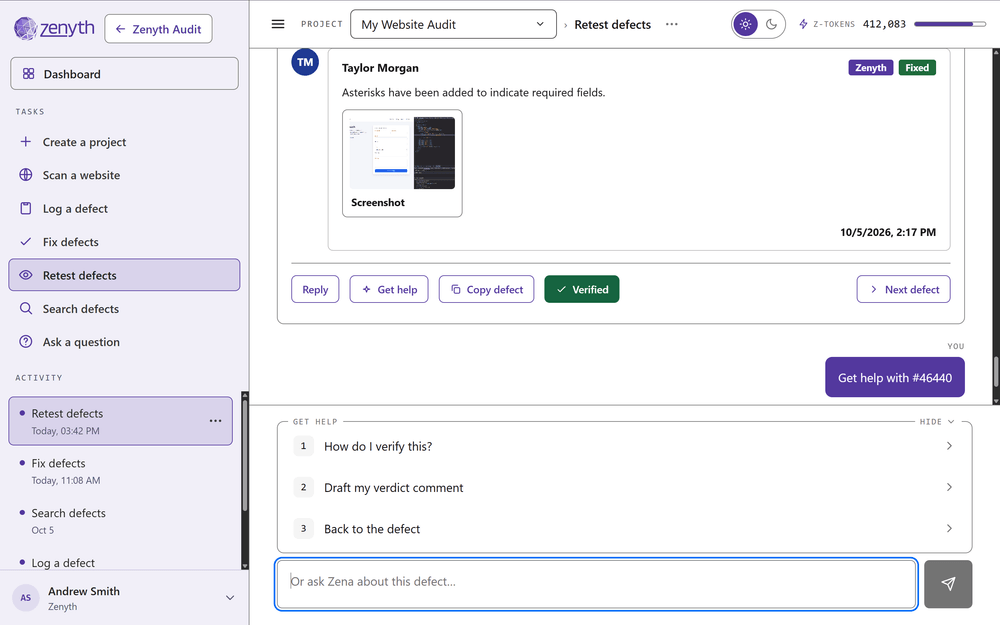Open Scan a website task
The width and height of the screenshot is (1000, 625).
pos(124,175)
